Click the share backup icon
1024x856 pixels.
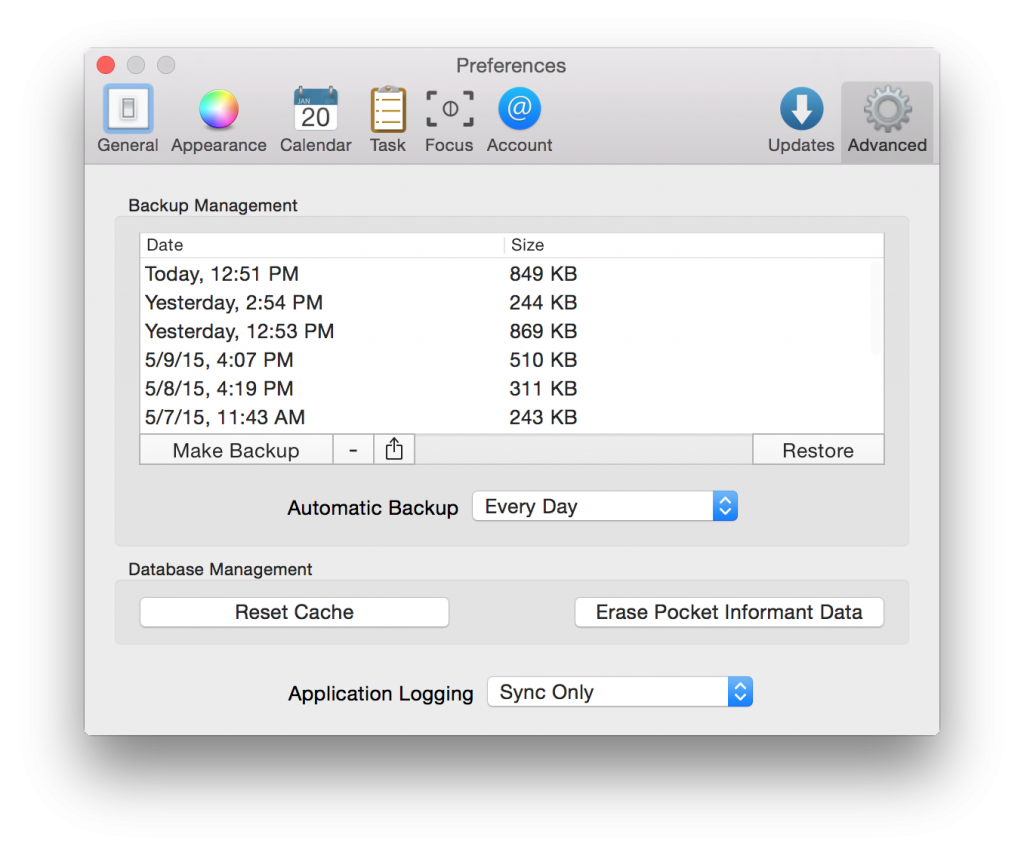point(394,450)
